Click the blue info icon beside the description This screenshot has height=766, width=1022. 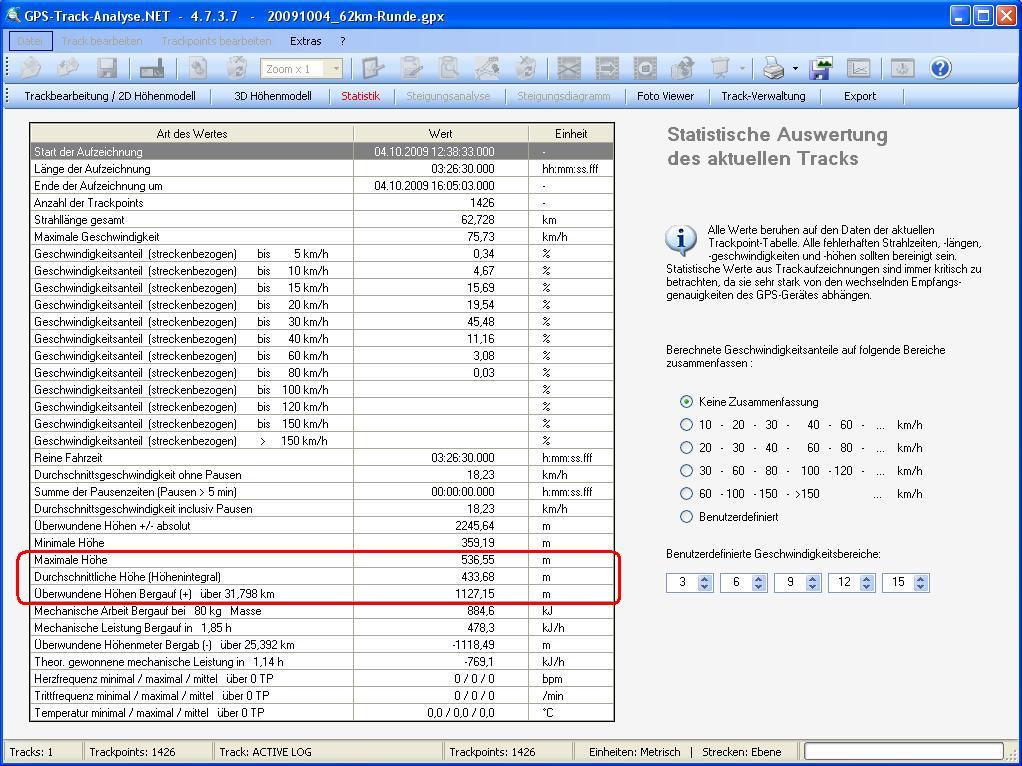tap(681, 240)
